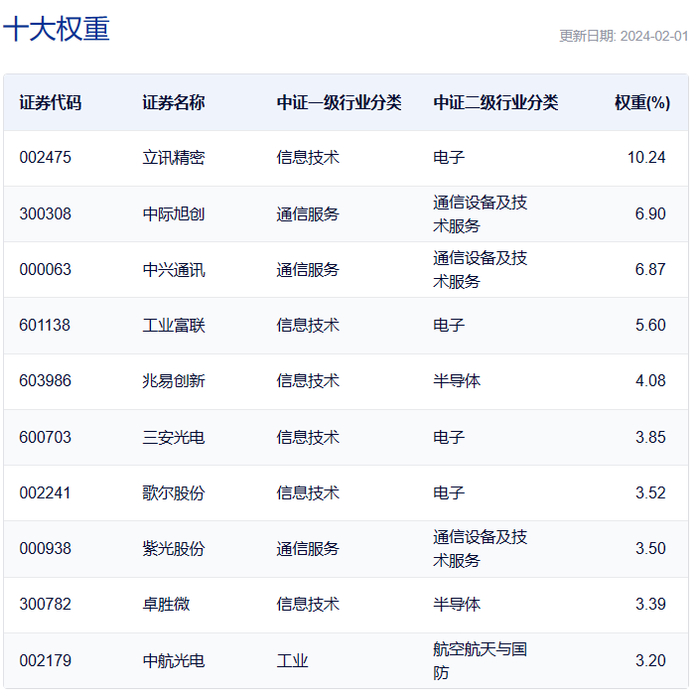
Task: Click stock name 三安光电
Action: pos(174,437)
